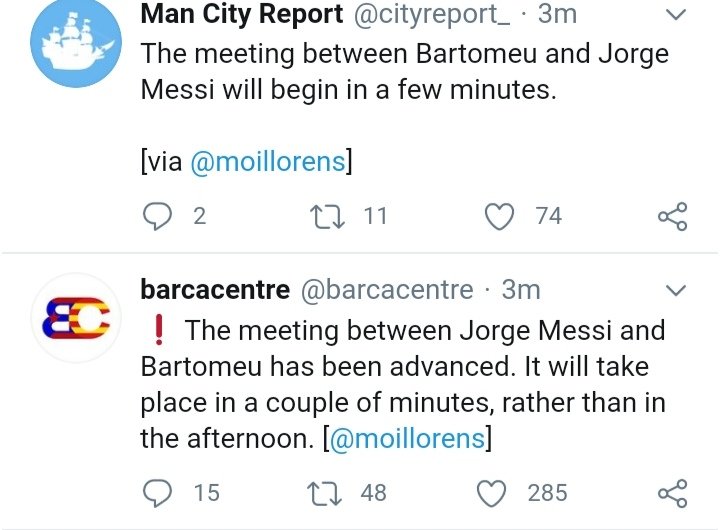Like the Man City Report tweet

[500, 216]
